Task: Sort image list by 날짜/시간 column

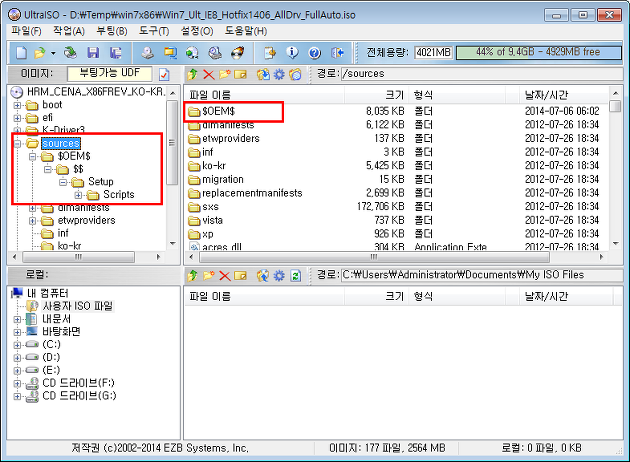Action: (564, 95)
